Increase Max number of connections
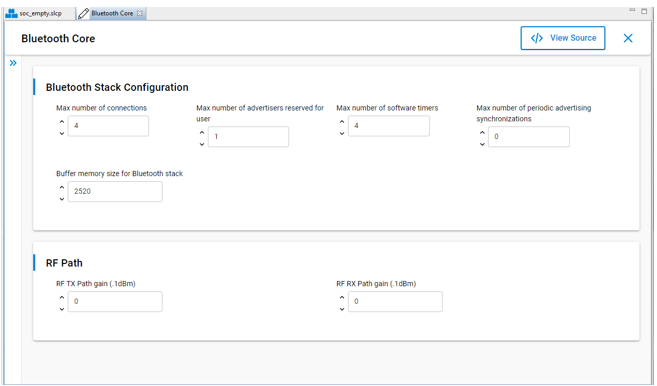Image resolution: width=657 pixels, height=386 pixels. 62,122
